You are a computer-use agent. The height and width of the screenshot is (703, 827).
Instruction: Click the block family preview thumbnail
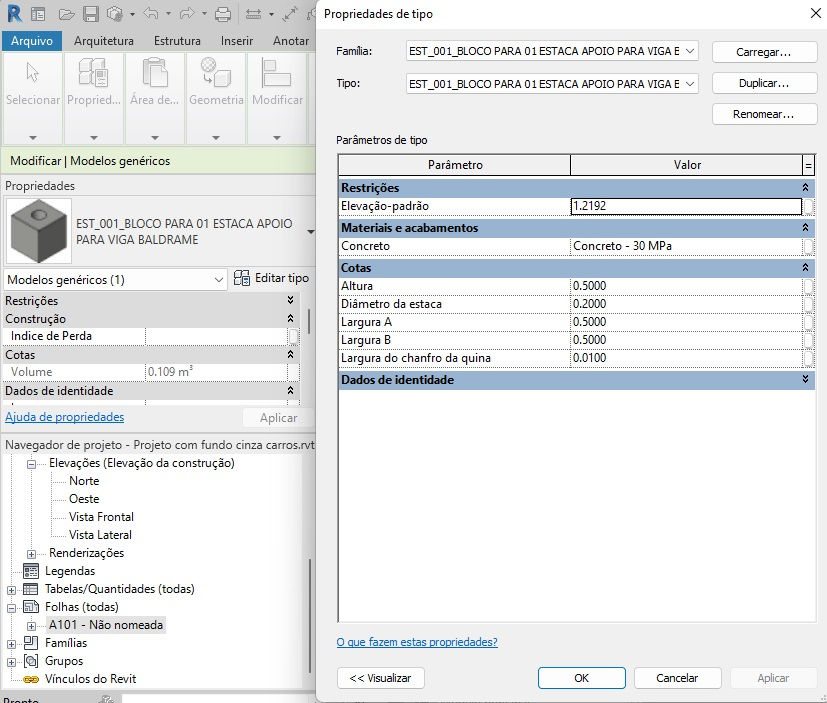[x=38, y=231]
